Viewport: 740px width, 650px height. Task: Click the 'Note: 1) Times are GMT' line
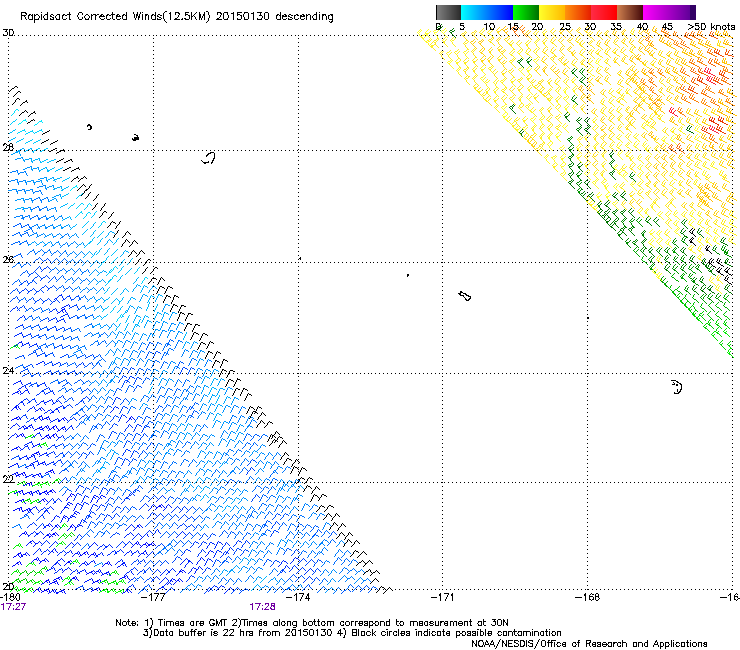pos(311,623)
